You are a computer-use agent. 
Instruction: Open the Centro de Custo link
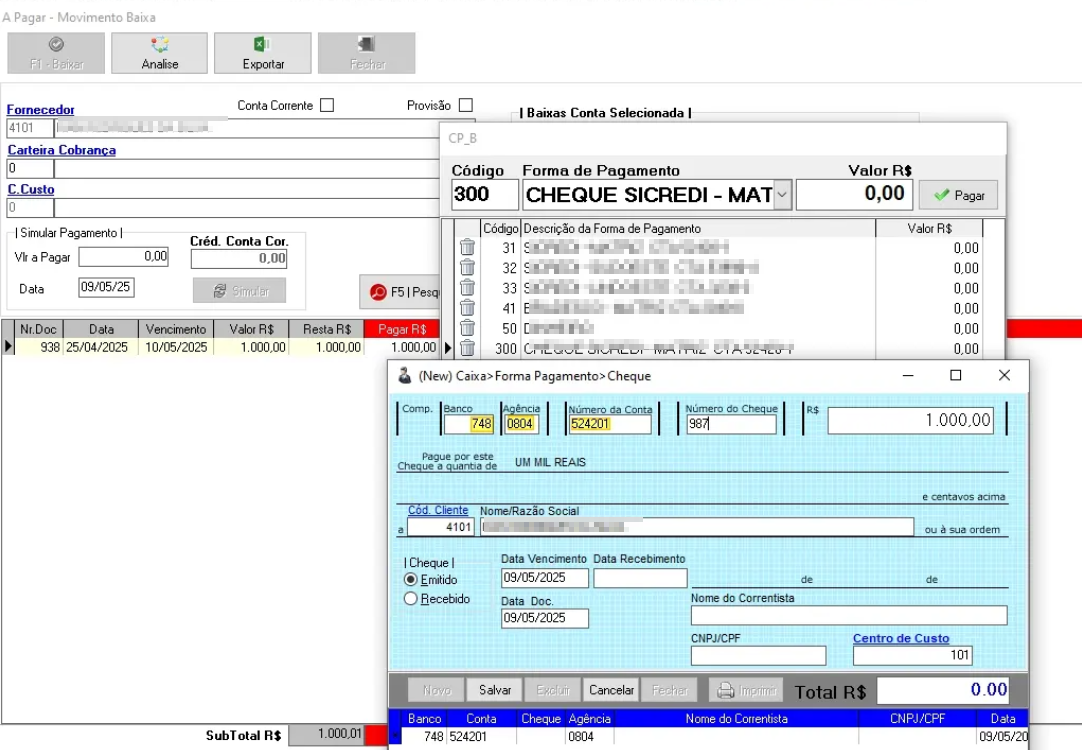[x=901, y=638]
